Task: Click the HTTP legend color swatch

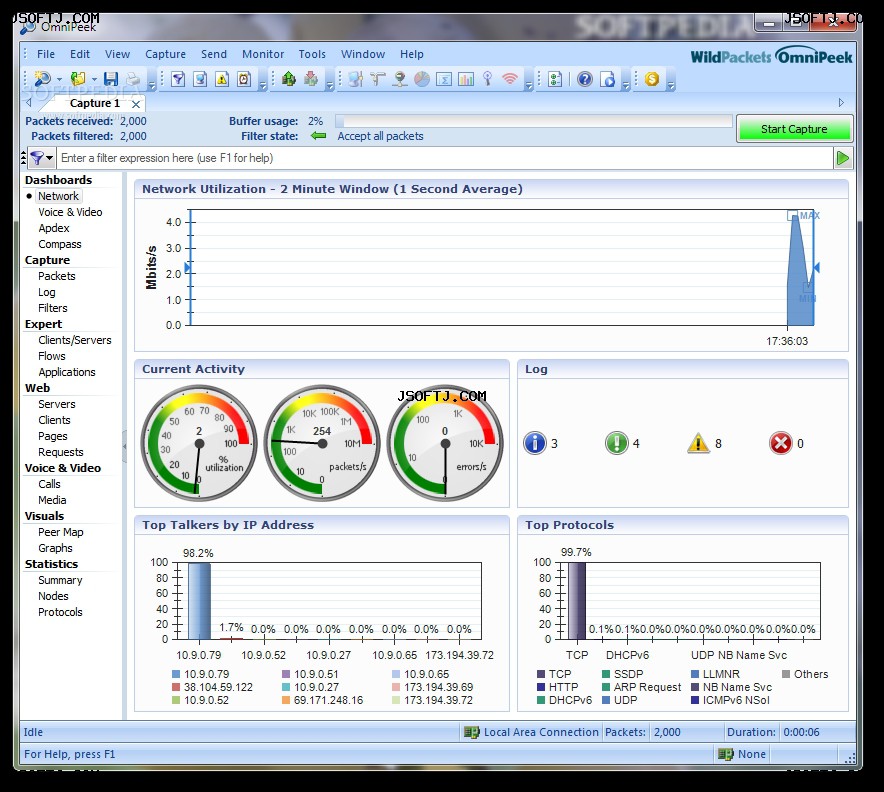Action: click(541, 687)
